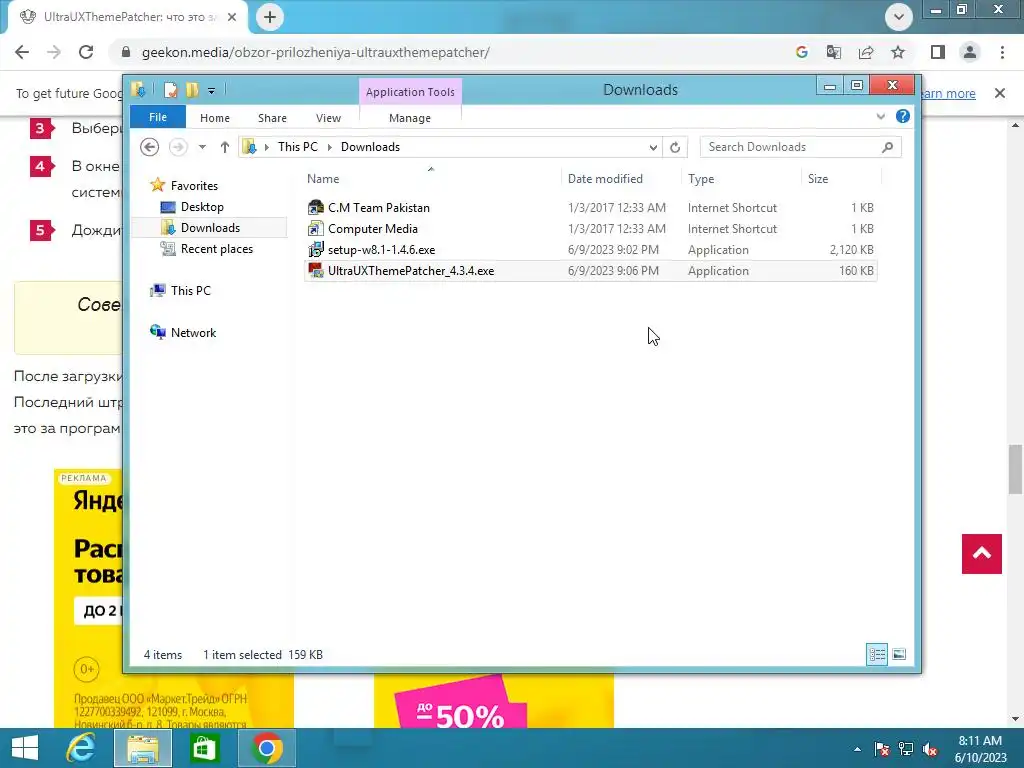
Task: Reload the Chrome page
Action: [x=86, y=52]
